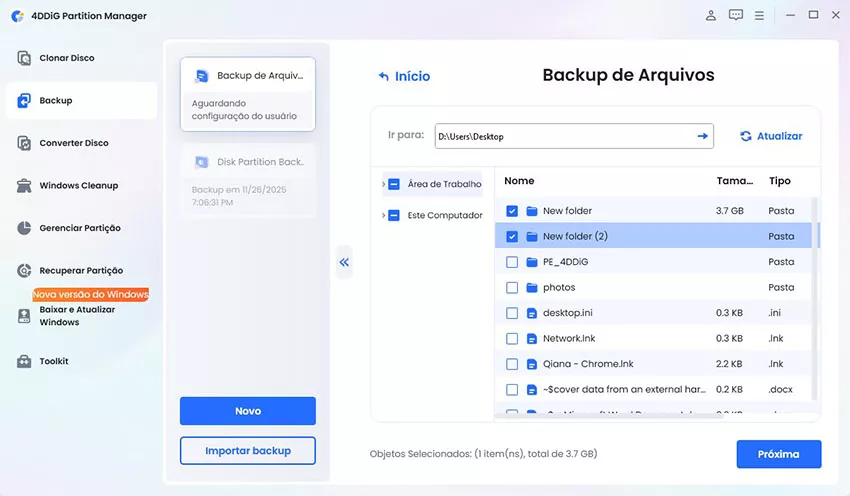The height and width of the screenshot is (496, 850).
Task: Check the Network.lnk checkbox
Action: pyautogui.click(x=512, y=338)
